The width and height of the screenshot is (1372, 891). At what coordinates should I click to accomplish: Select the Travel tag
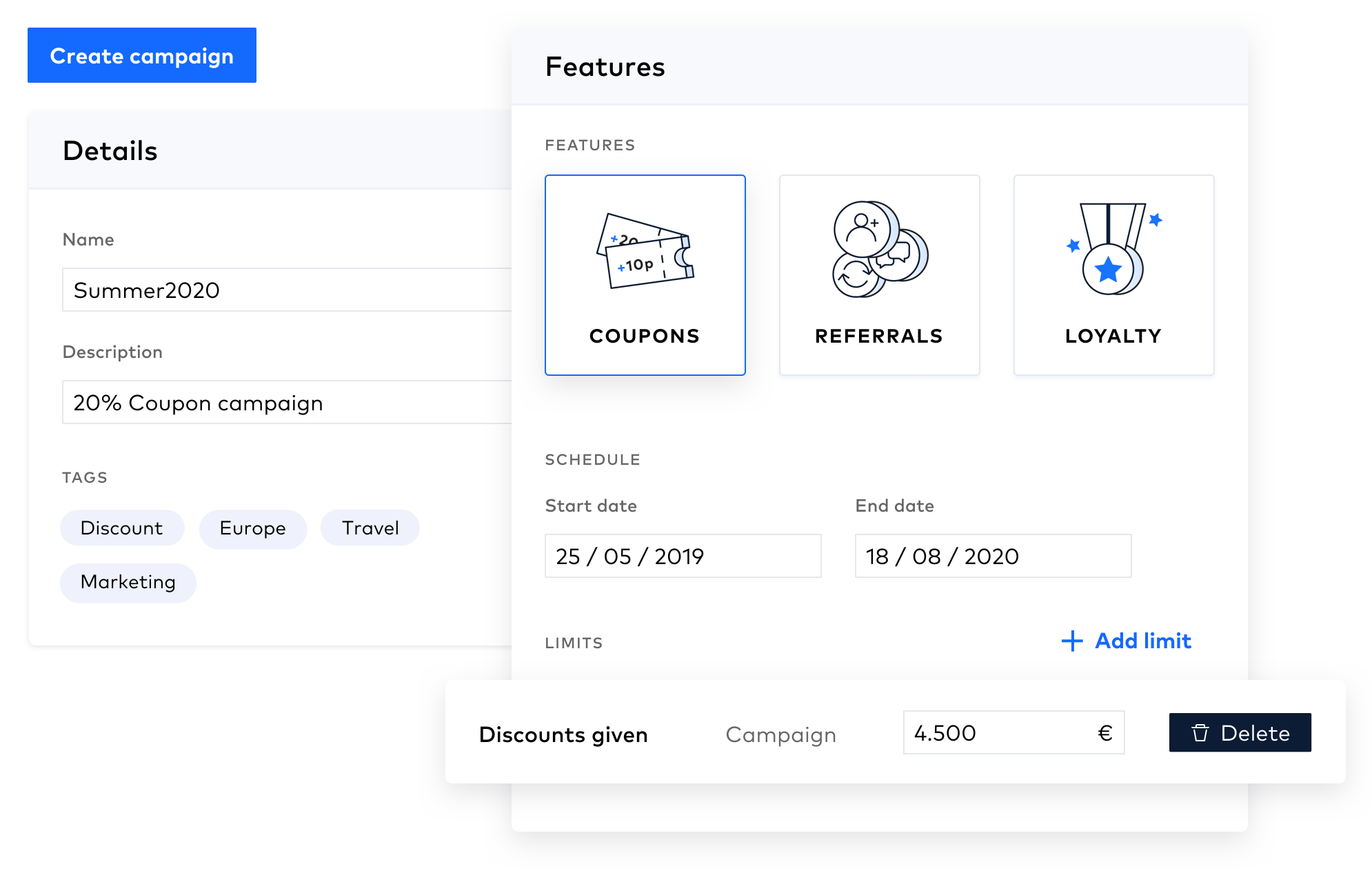tap(370, 528)
